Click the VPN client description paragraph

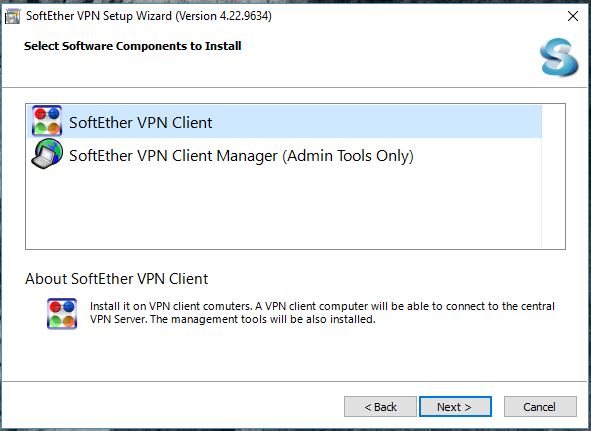point(322,313)
